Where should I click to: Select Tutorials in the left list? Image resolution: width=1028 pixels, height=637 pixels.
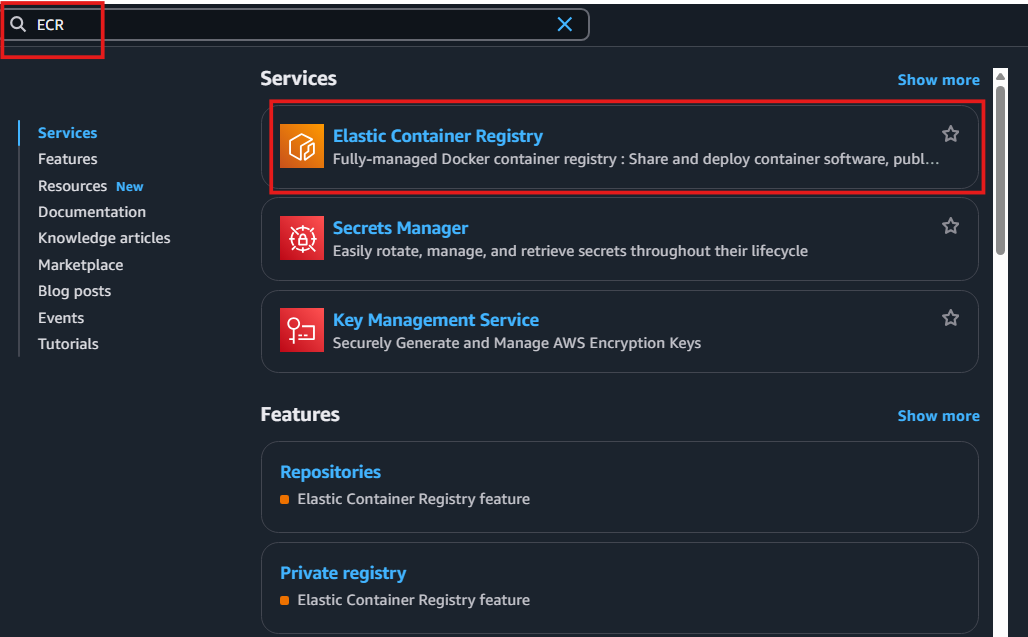(x=68, y=344)
